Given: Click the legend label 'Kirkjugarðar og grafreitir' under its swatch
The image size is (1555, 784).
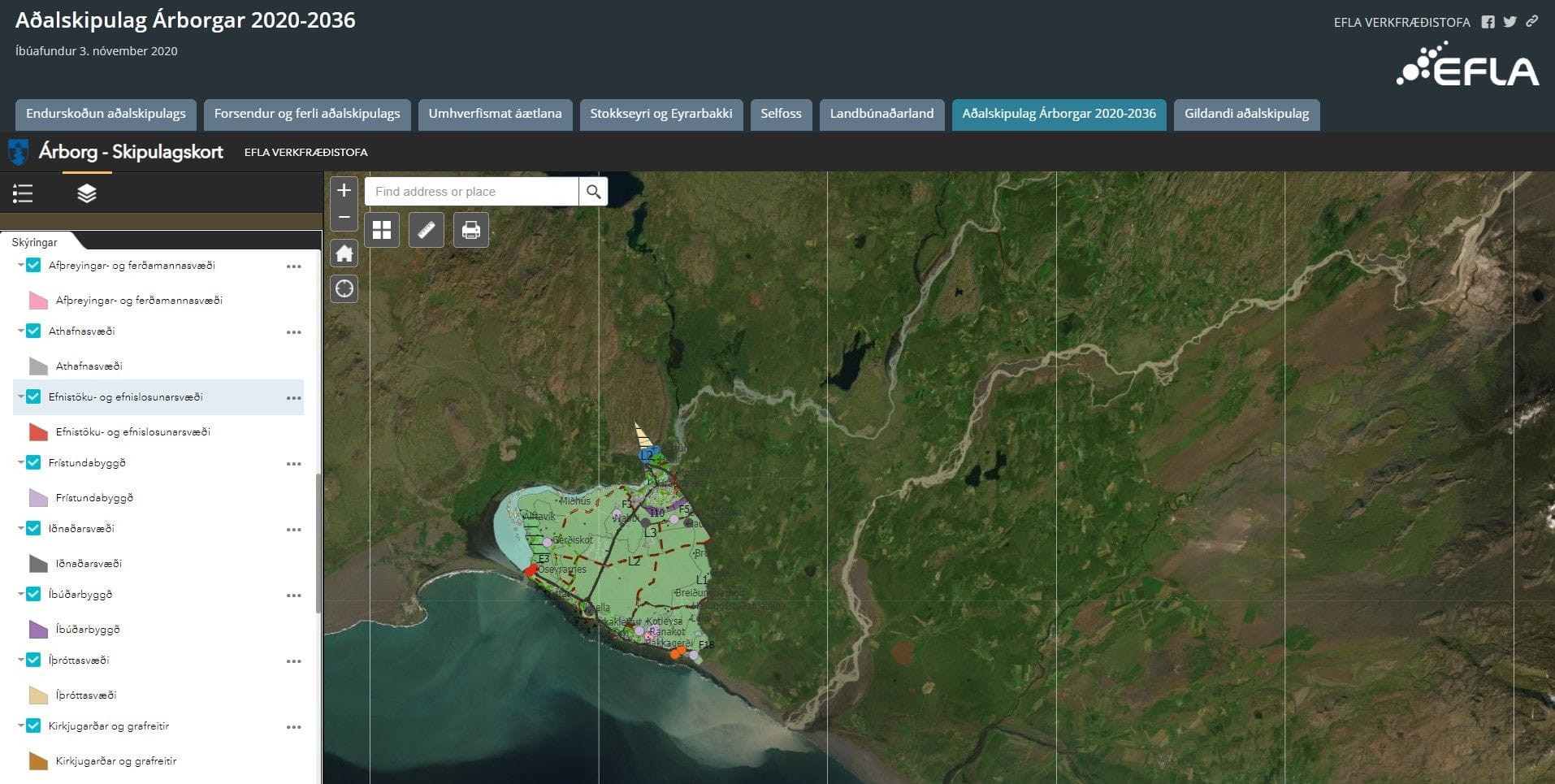Looking at the screenshot, I should [x=116, y=761].
